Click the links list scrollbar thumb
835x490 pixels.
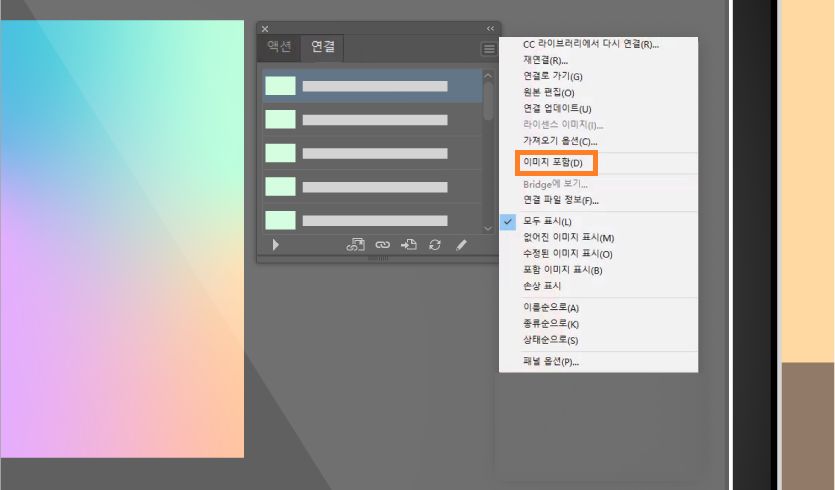point(488,100)
